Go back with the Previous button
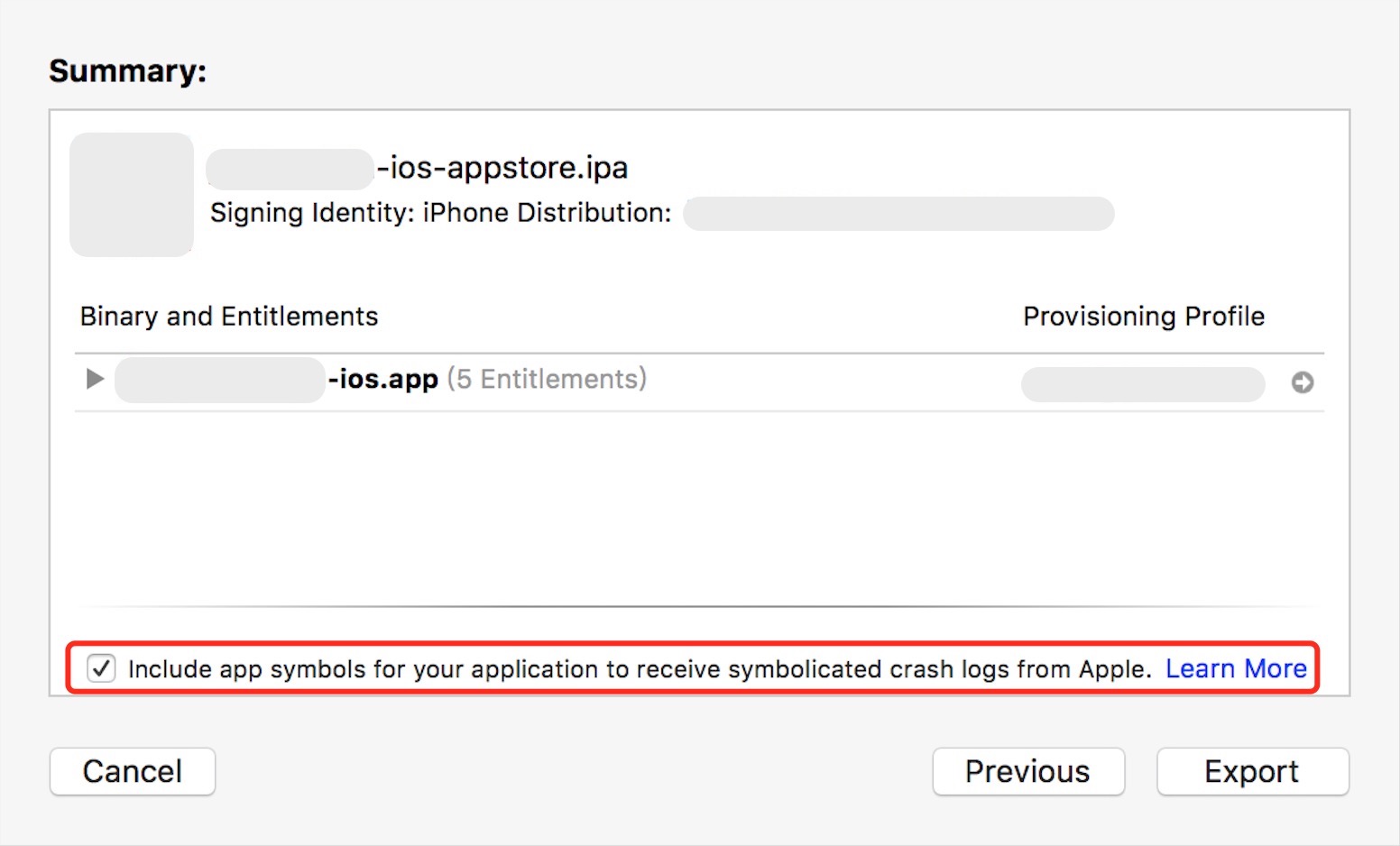 1027,771
